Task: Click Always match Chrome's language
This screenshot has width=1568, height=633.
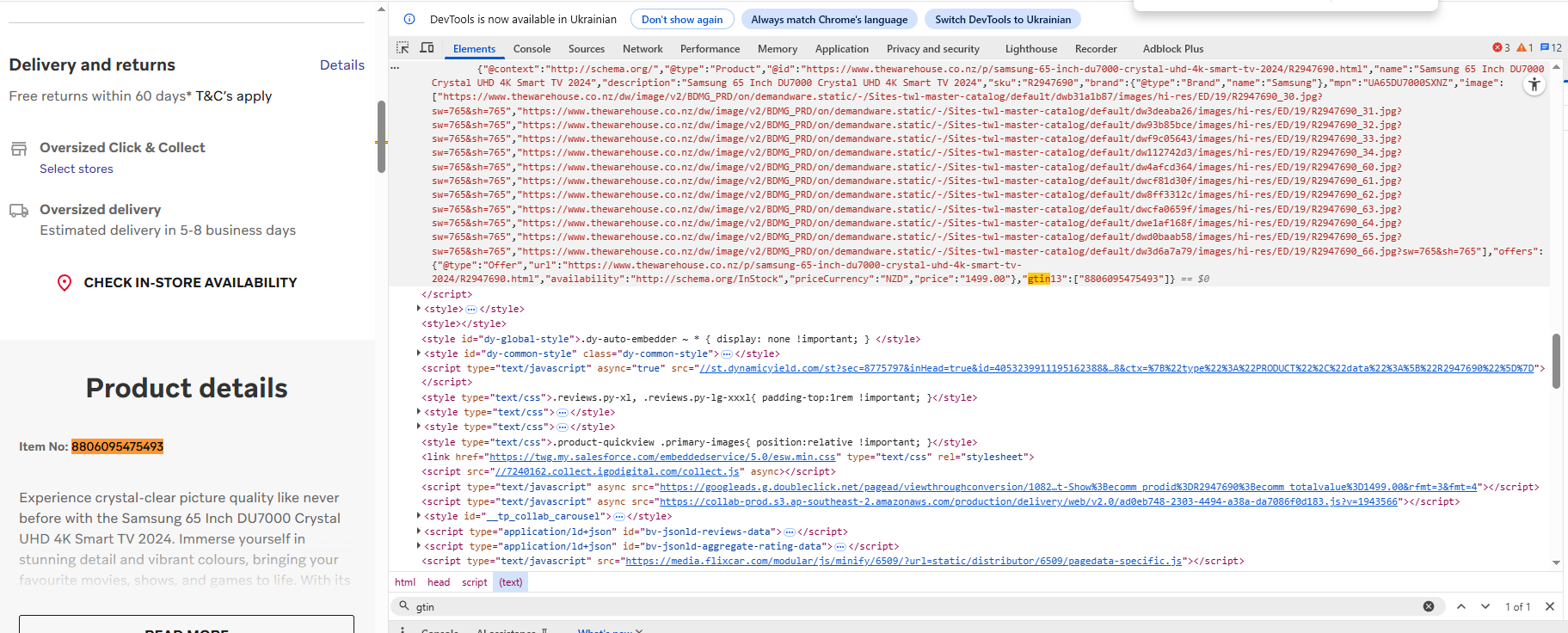Action: (x=829, y=19)
